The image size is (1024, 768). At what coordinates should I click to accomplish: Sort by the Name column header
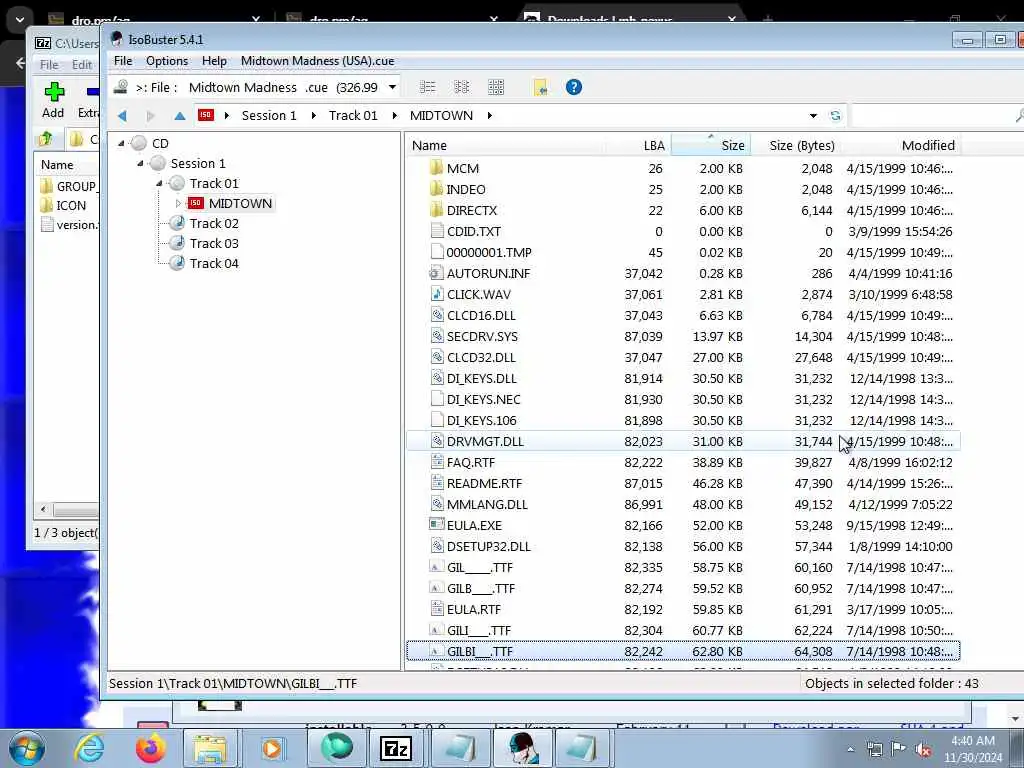tap(506, 145)
